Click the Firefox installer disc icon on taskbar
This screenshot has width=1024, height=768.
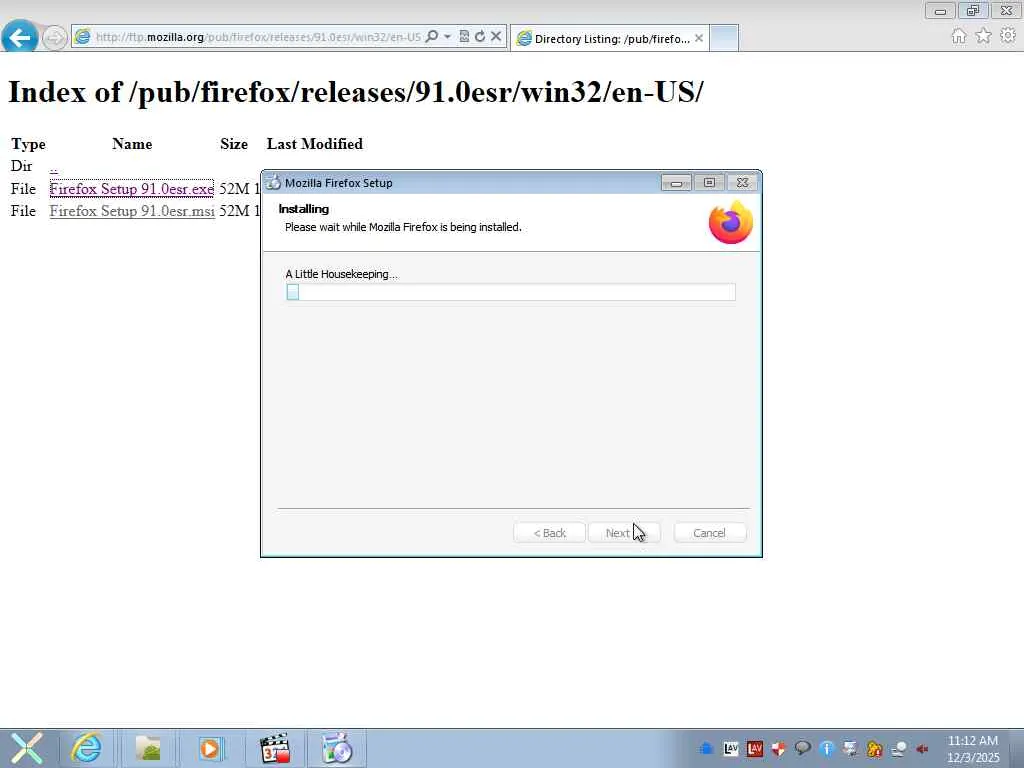point(337,748)
